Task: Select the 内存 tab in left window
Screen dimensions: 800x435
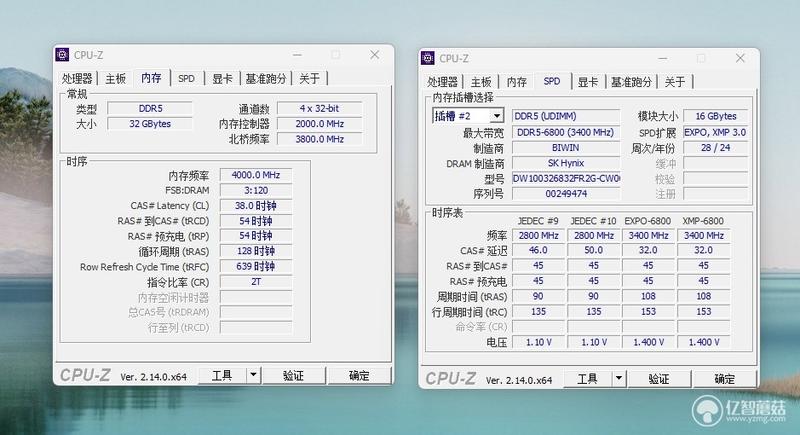Action: coord(152,78)
